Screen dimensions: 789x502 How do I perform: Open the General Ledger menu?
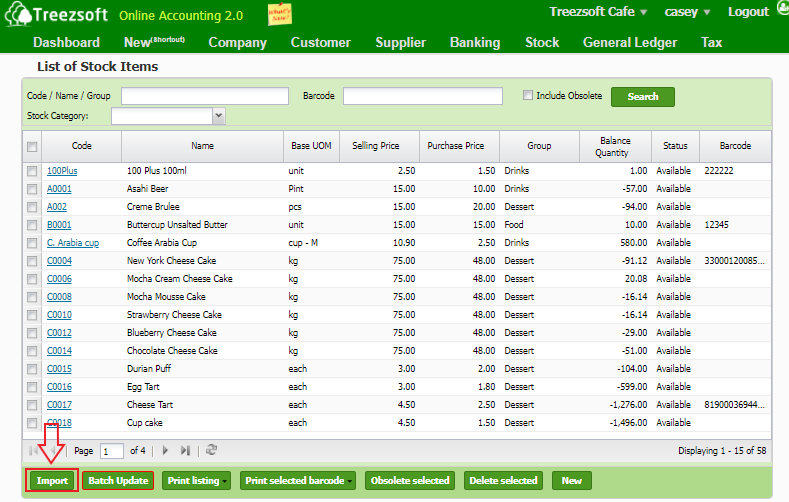click(629, 42)
